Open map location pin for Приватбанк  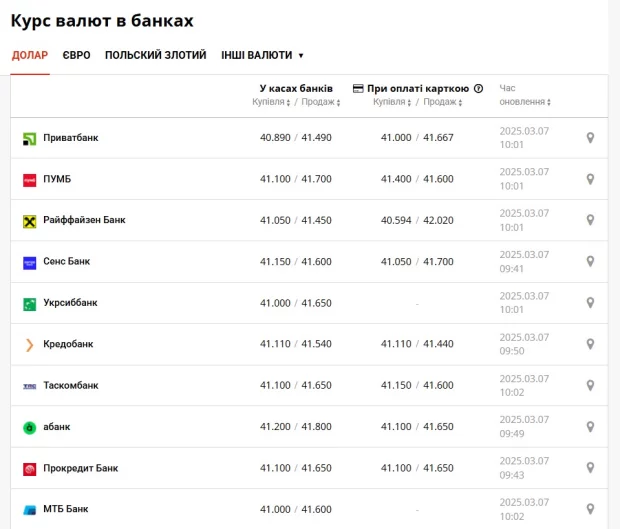590,138
